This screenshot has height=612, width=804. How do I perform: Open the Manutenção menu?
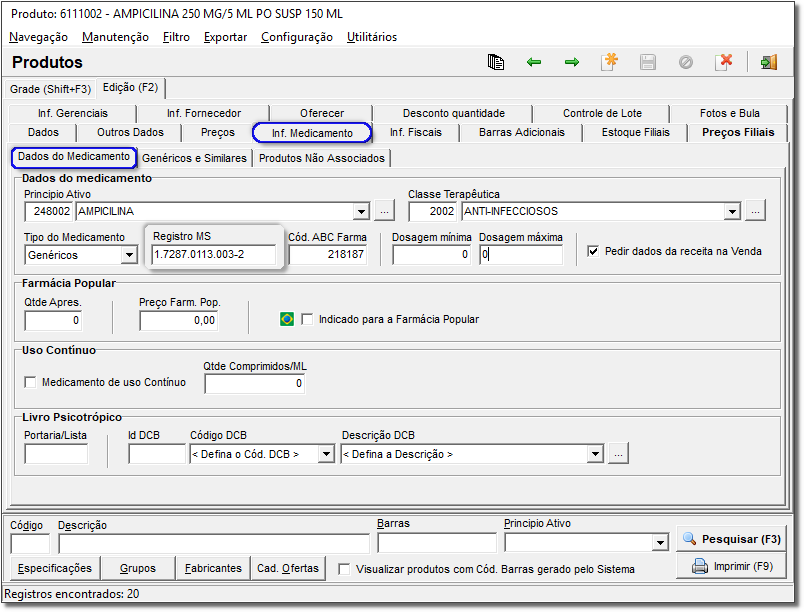pos(115,37)
